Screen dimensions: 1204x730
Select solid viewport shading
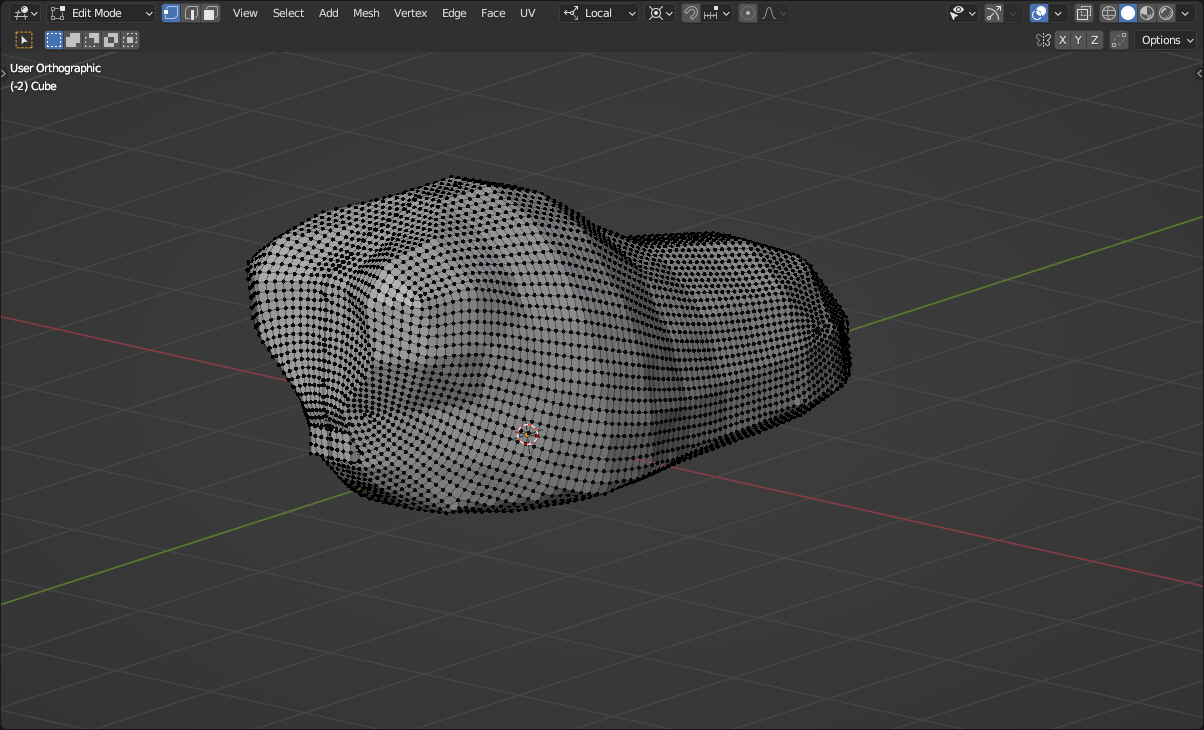[1128, 13]
